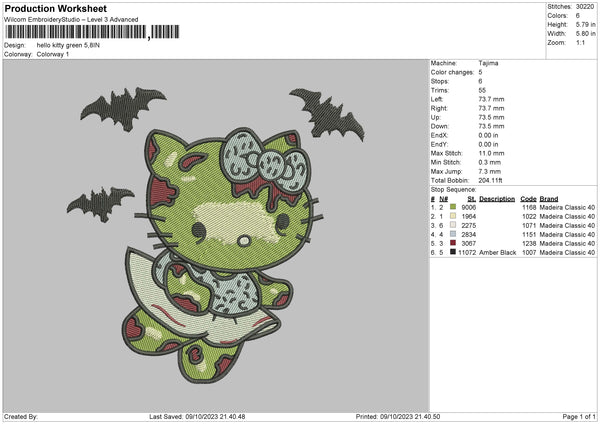The width and height of the screenshot is (600, 424).
Task: Click the Zoom value 1:1
Action: click(580, 42)
